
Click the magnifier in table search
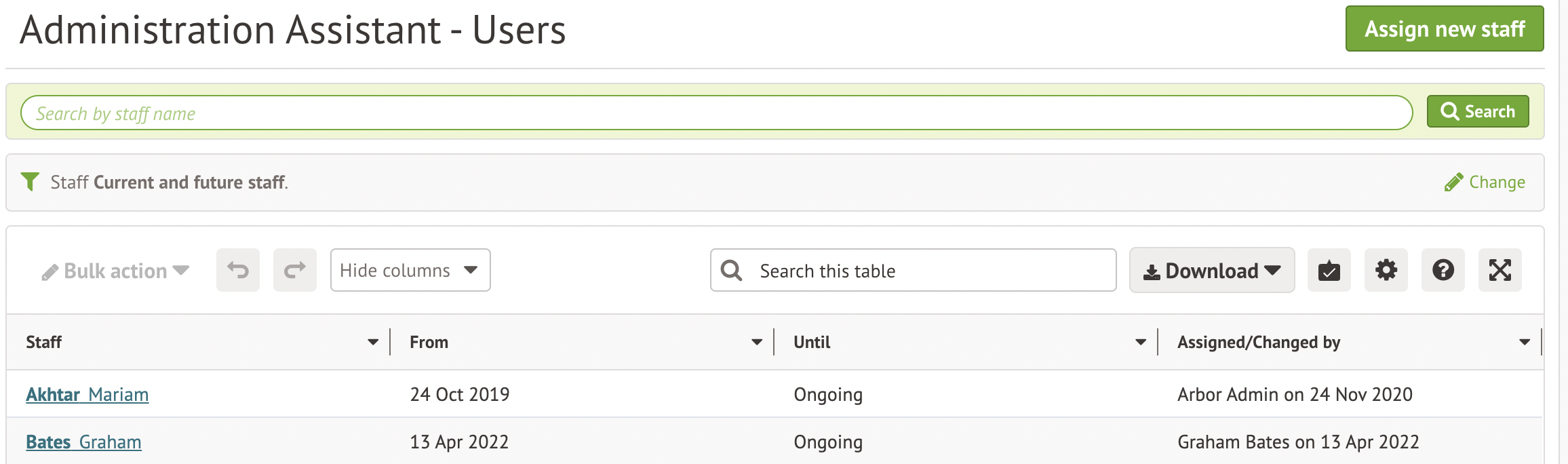[x=731, y=270]
